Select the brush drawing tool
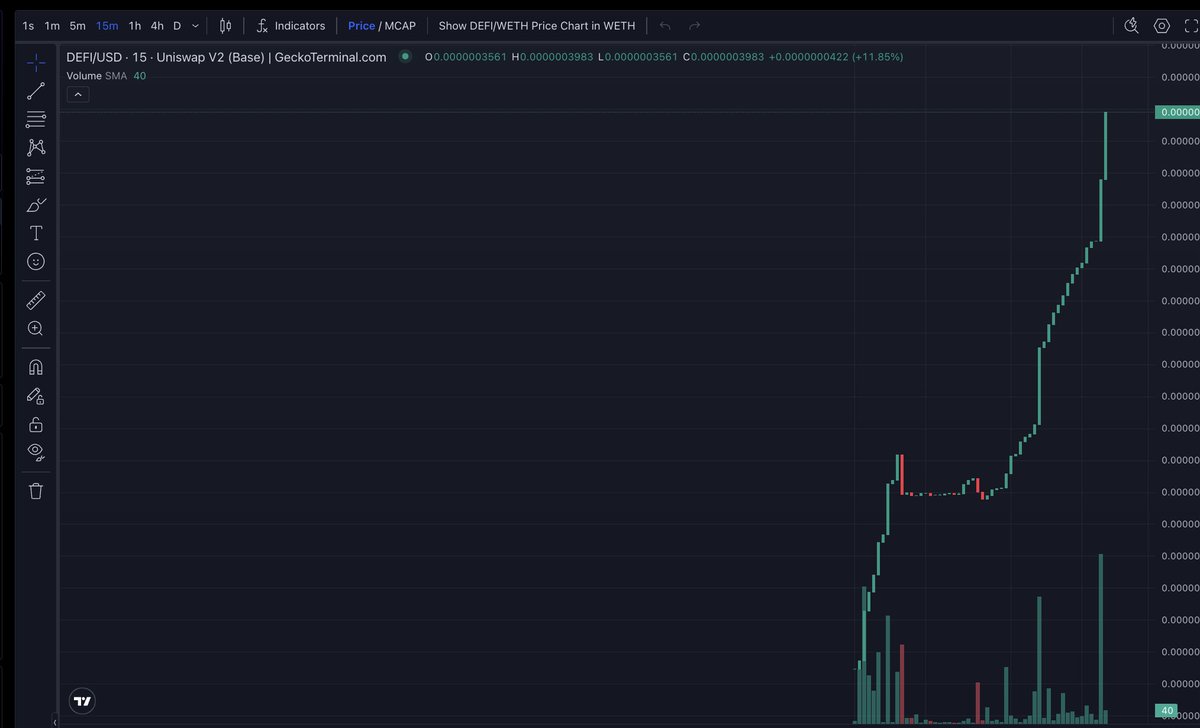 [36, 204]
